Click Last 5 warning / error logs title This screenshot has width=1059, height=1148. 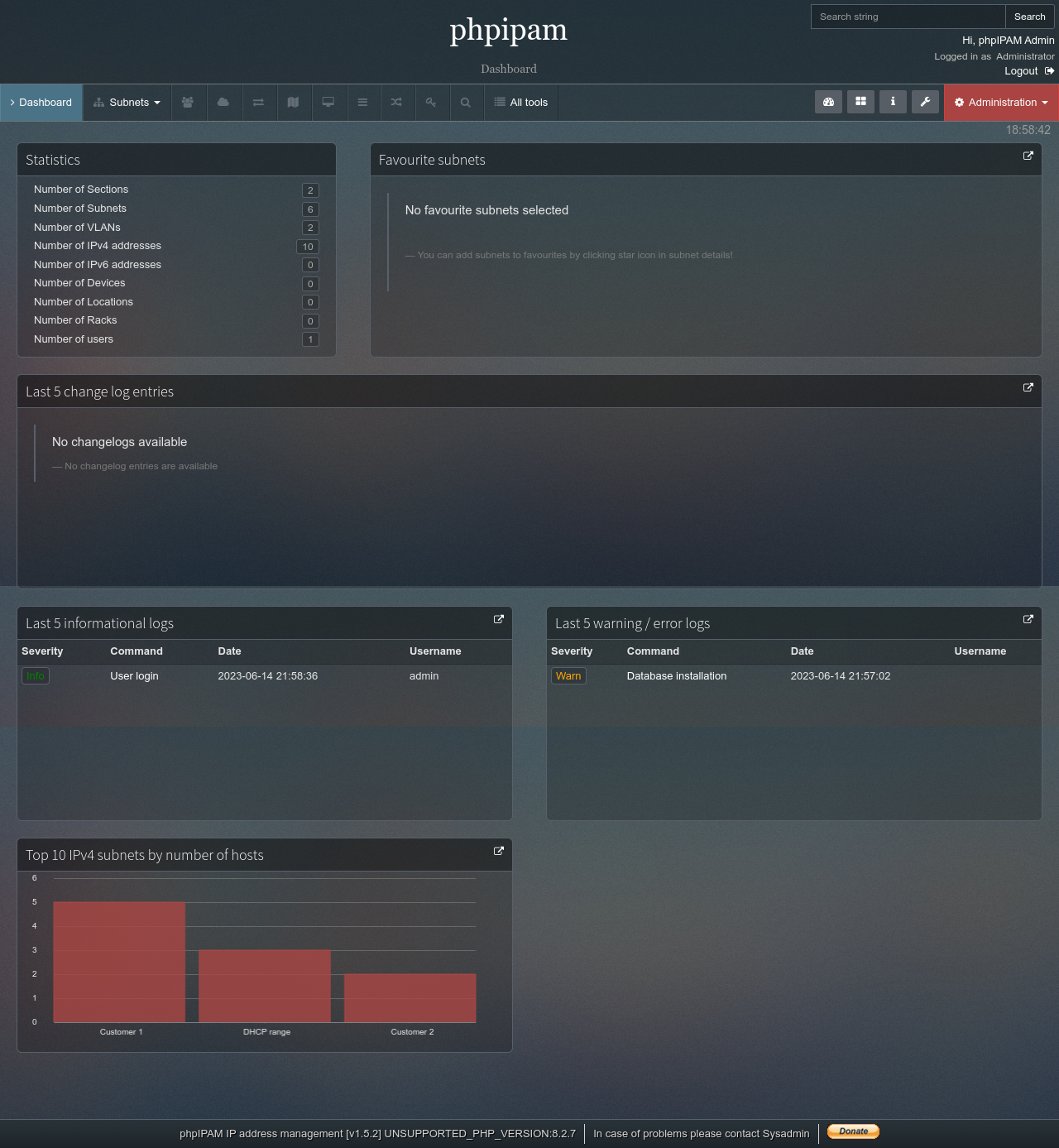[x=632, y=623]
